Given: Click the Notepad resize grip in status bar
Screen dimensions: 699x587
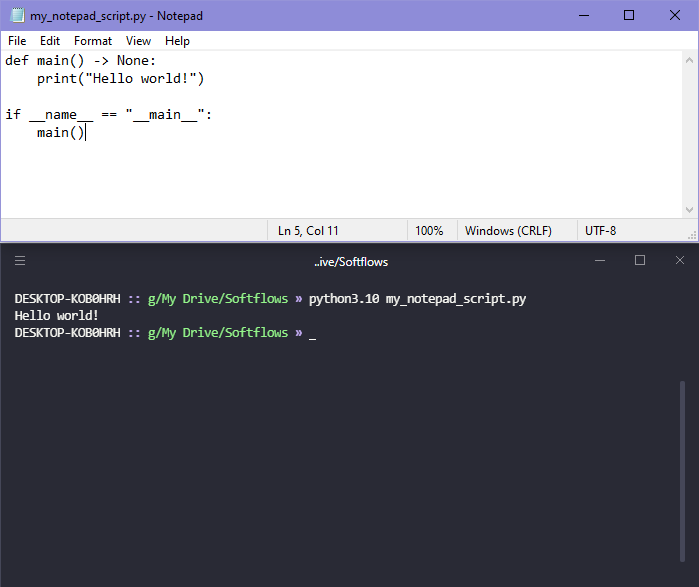Looking at the screenshot, I should [x=691, y=232].
